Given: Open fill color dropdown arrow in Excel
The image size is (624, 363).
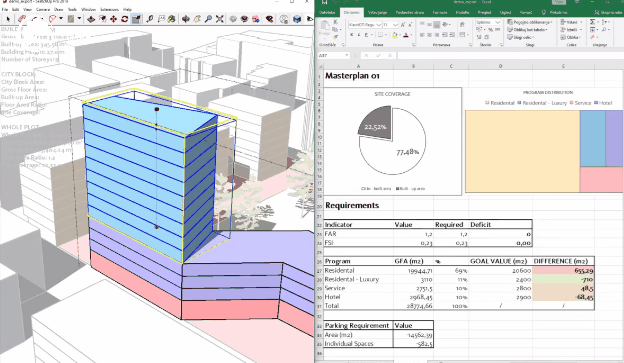Looking at the screenshot, I should [399, 35].
